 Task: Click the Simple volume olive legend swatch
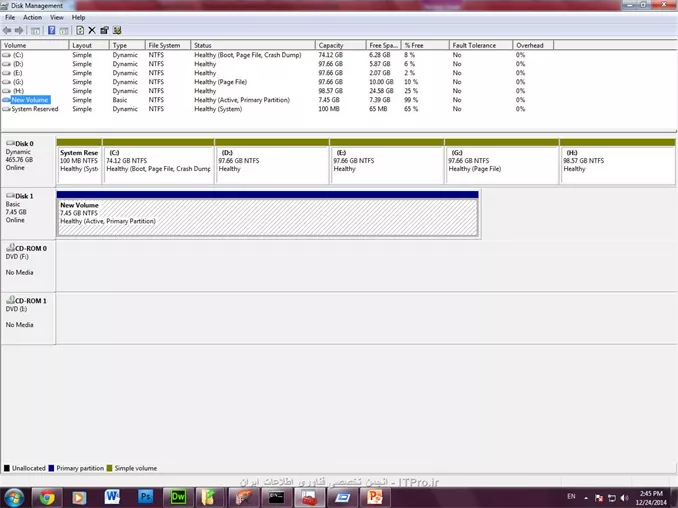(x=109, y=468)
